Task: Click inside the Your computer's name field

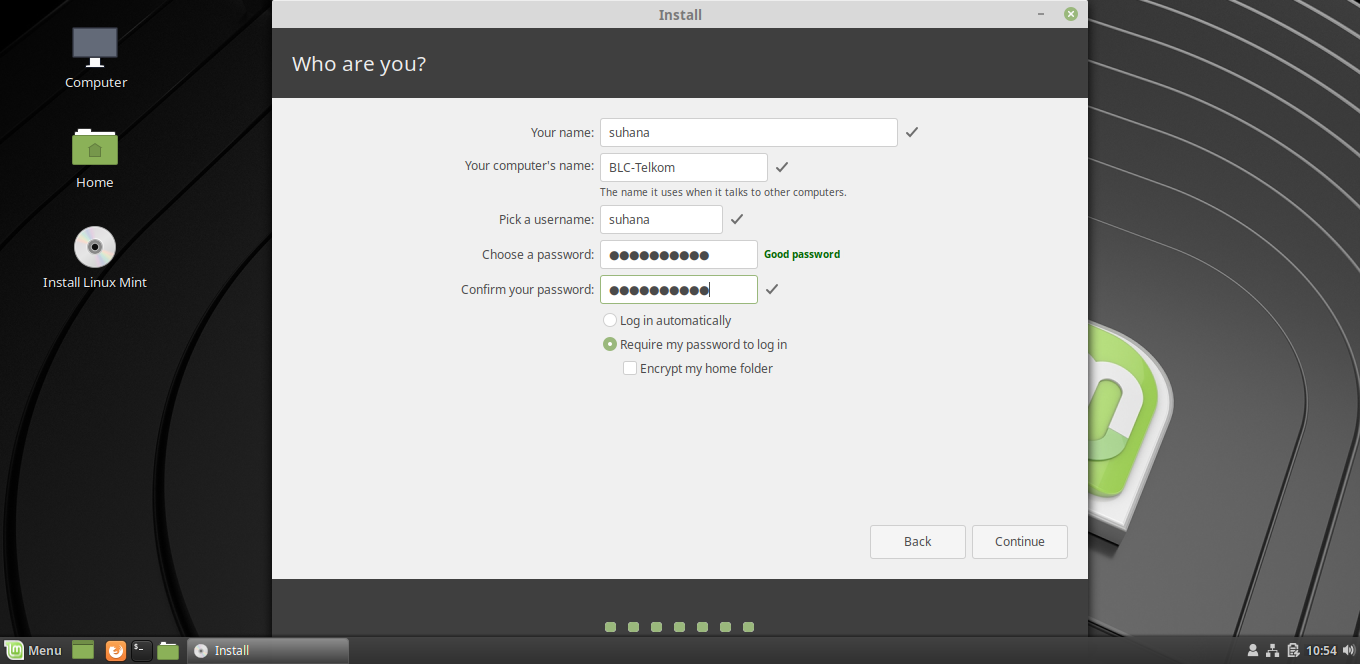Action: 683,167
